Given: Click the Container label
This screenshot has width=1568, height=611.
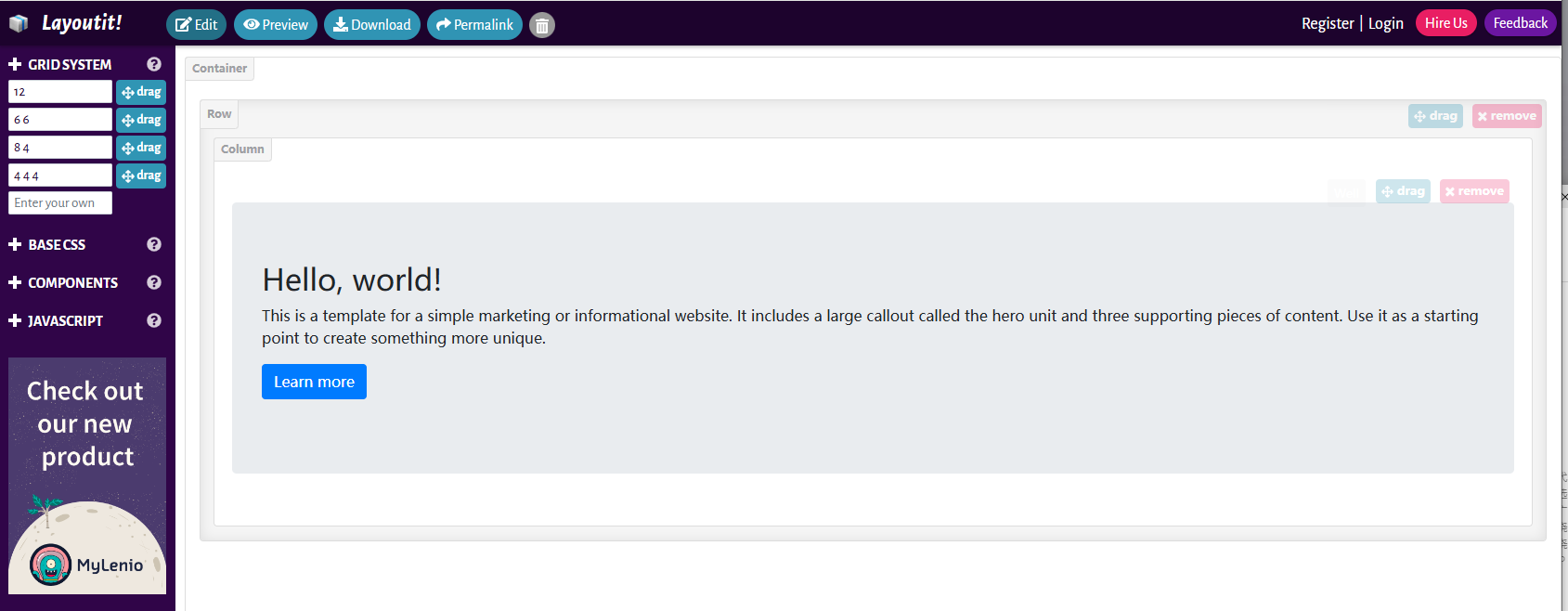Looking at the screenshot, I should tap(219, 69).
